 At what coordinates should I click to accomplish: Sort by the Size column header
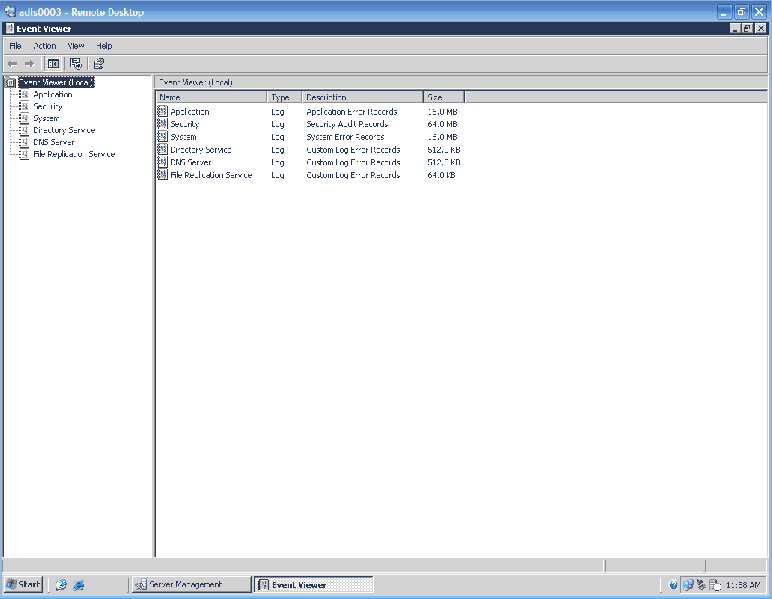coord(444,97)
